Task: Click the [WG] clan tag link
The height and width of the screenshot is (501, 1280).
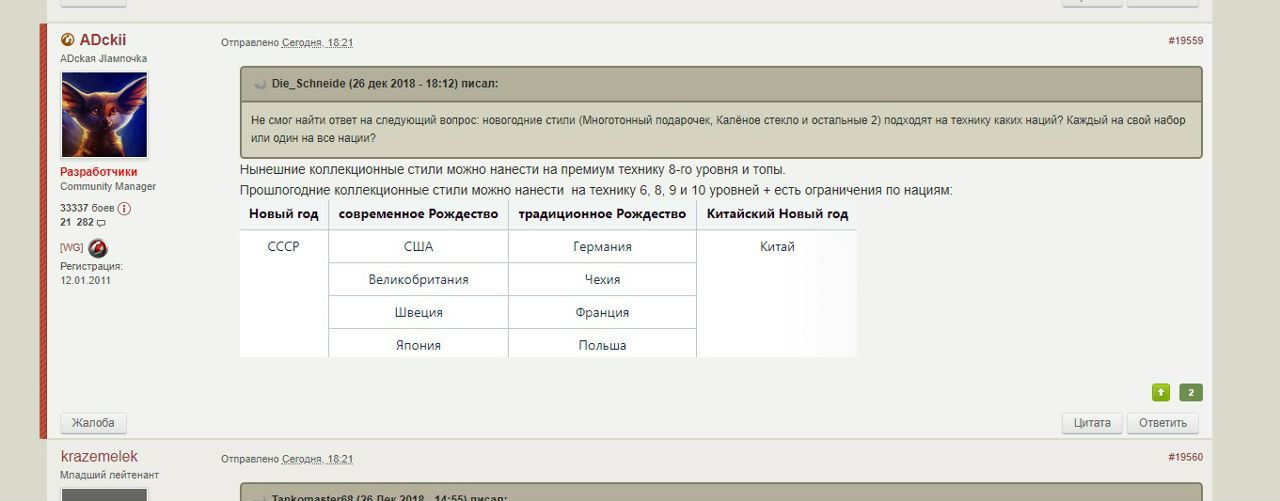Action: (72, 248)
